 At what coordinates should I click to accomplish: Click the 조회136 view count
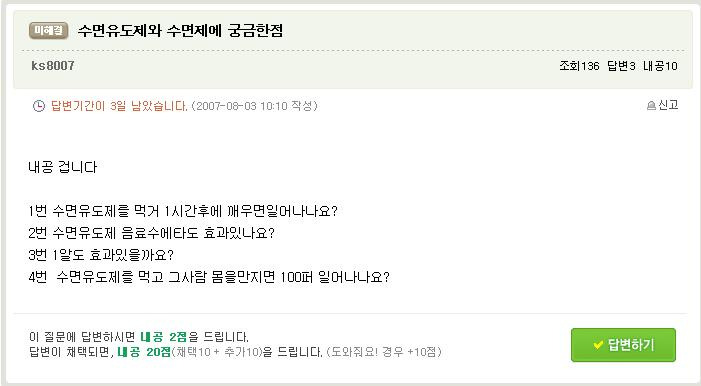(579, 66)
